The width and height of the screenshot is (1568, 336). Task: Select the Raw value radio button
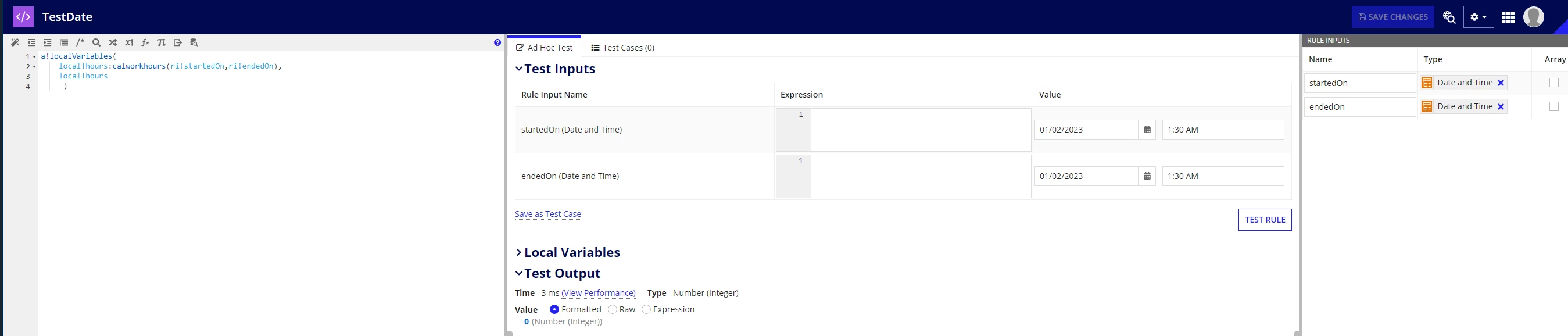click(613, 309)
